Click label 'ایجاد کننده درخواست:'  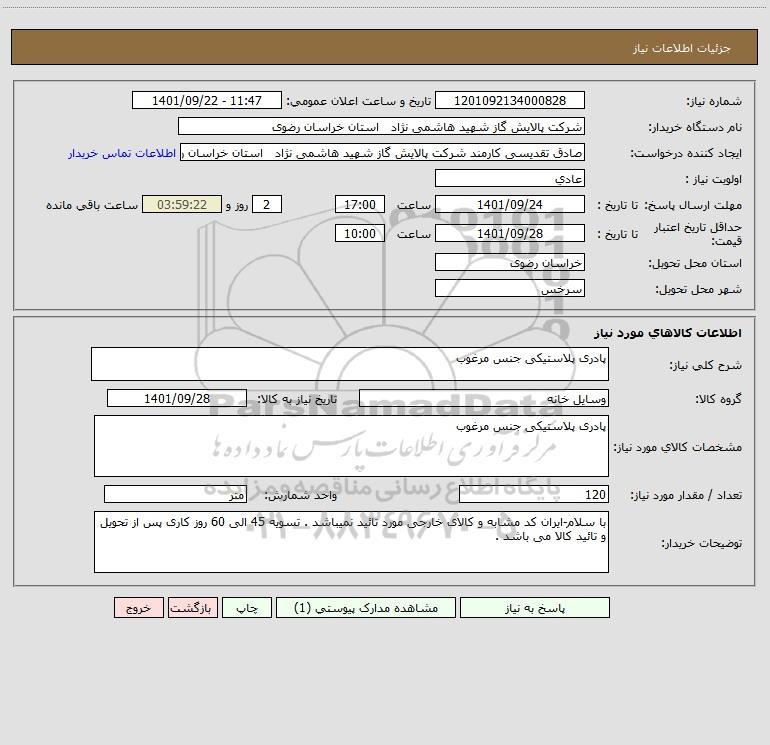[x=686, y=153]
